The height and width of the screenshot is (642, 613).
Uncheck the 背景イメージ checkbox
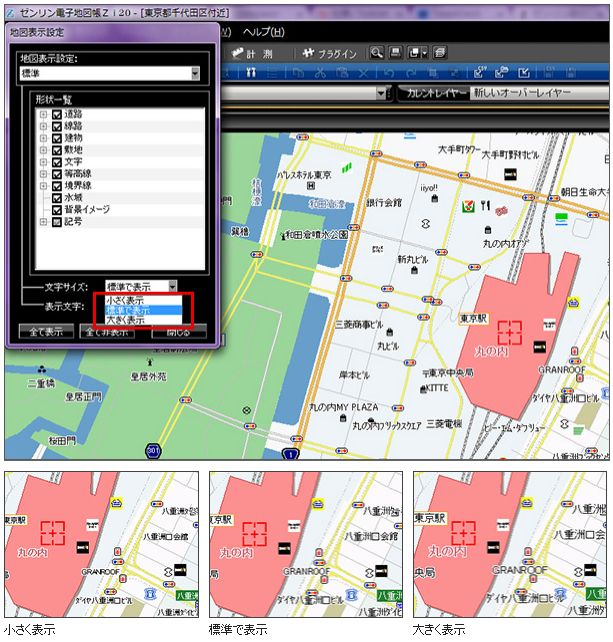(57, 210)
